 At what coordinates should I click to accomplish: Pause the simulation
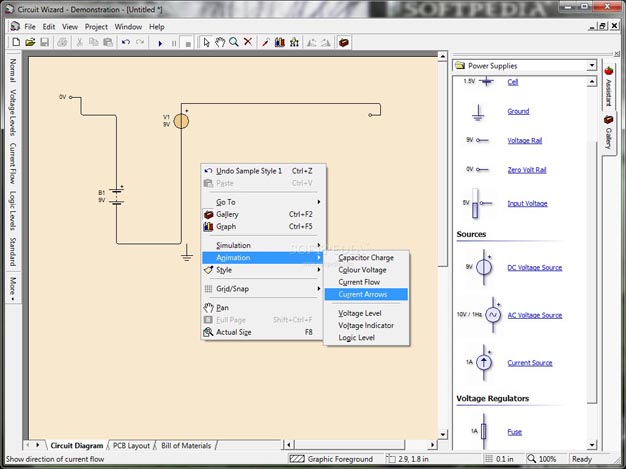(x=174, y=43)
